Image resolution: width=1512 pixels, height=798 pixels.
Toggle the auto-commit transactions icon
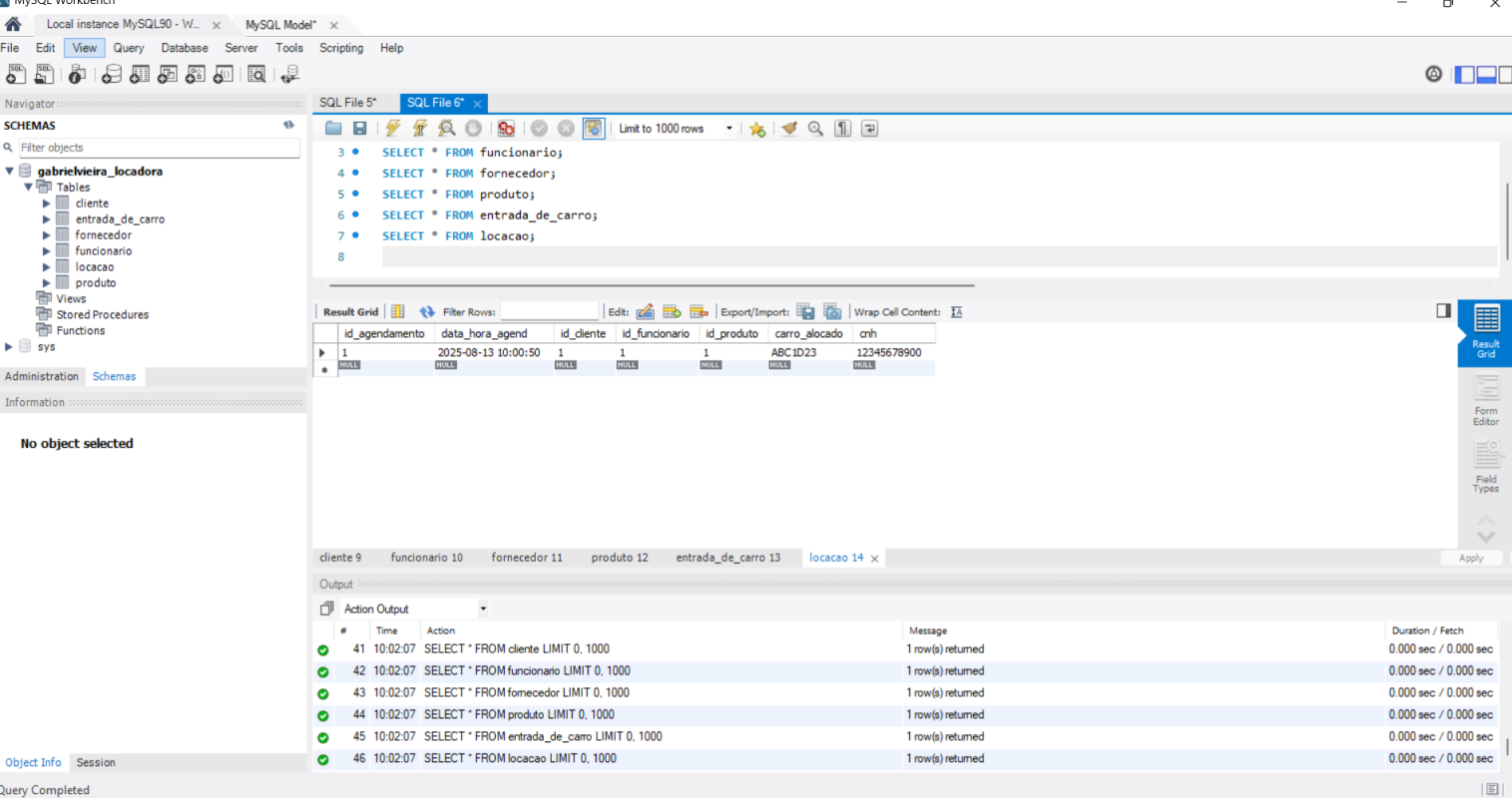pos(593,128)
